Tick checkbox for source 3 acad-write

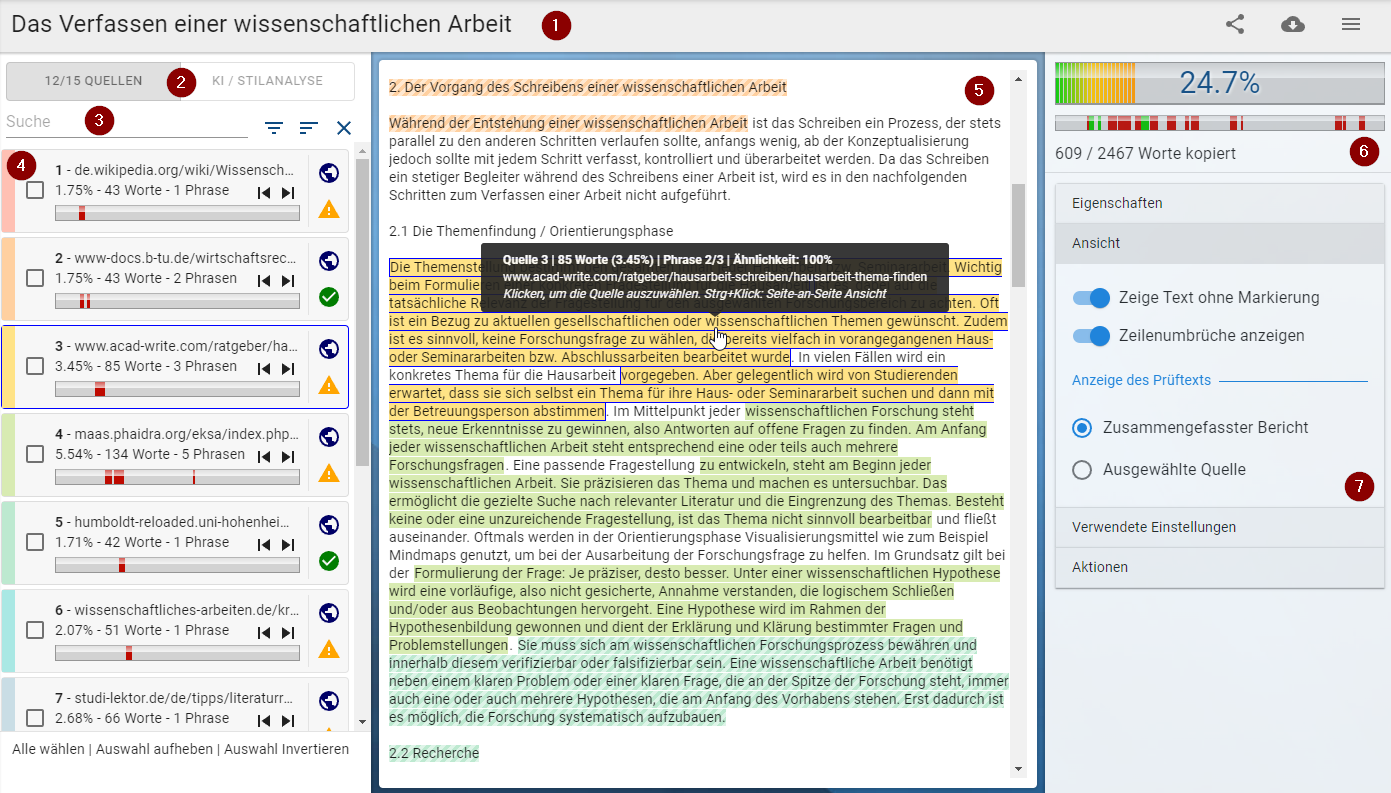(x=35, y=366)
